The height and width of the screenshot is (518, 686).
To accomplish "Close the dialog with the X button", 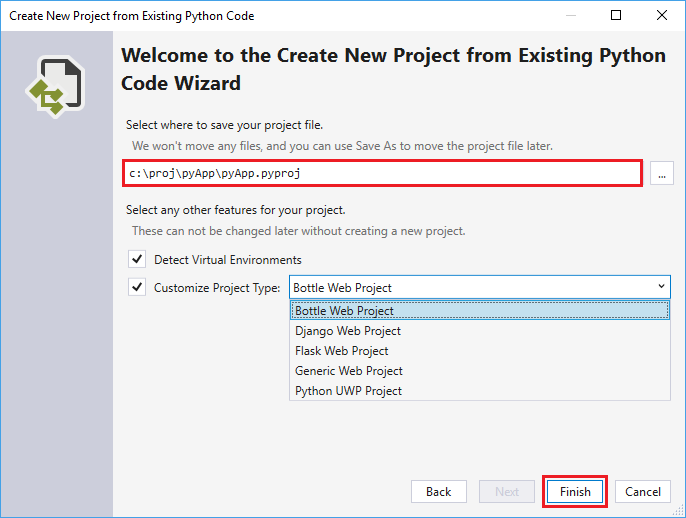I will pyautogui.click(x=662, y=16).
